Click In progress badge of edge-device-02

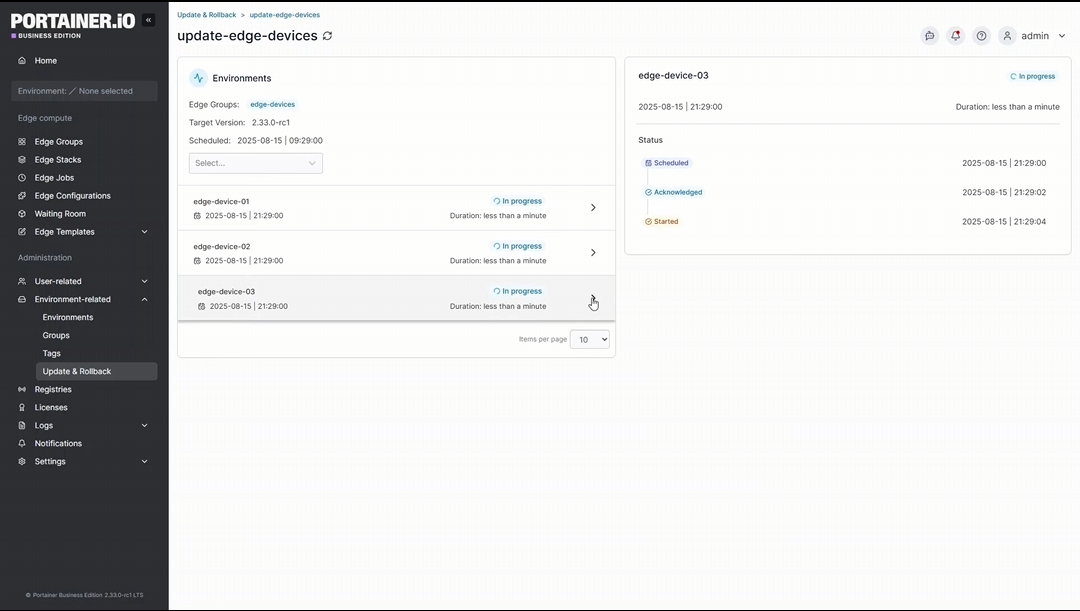(x=517, y=246)
